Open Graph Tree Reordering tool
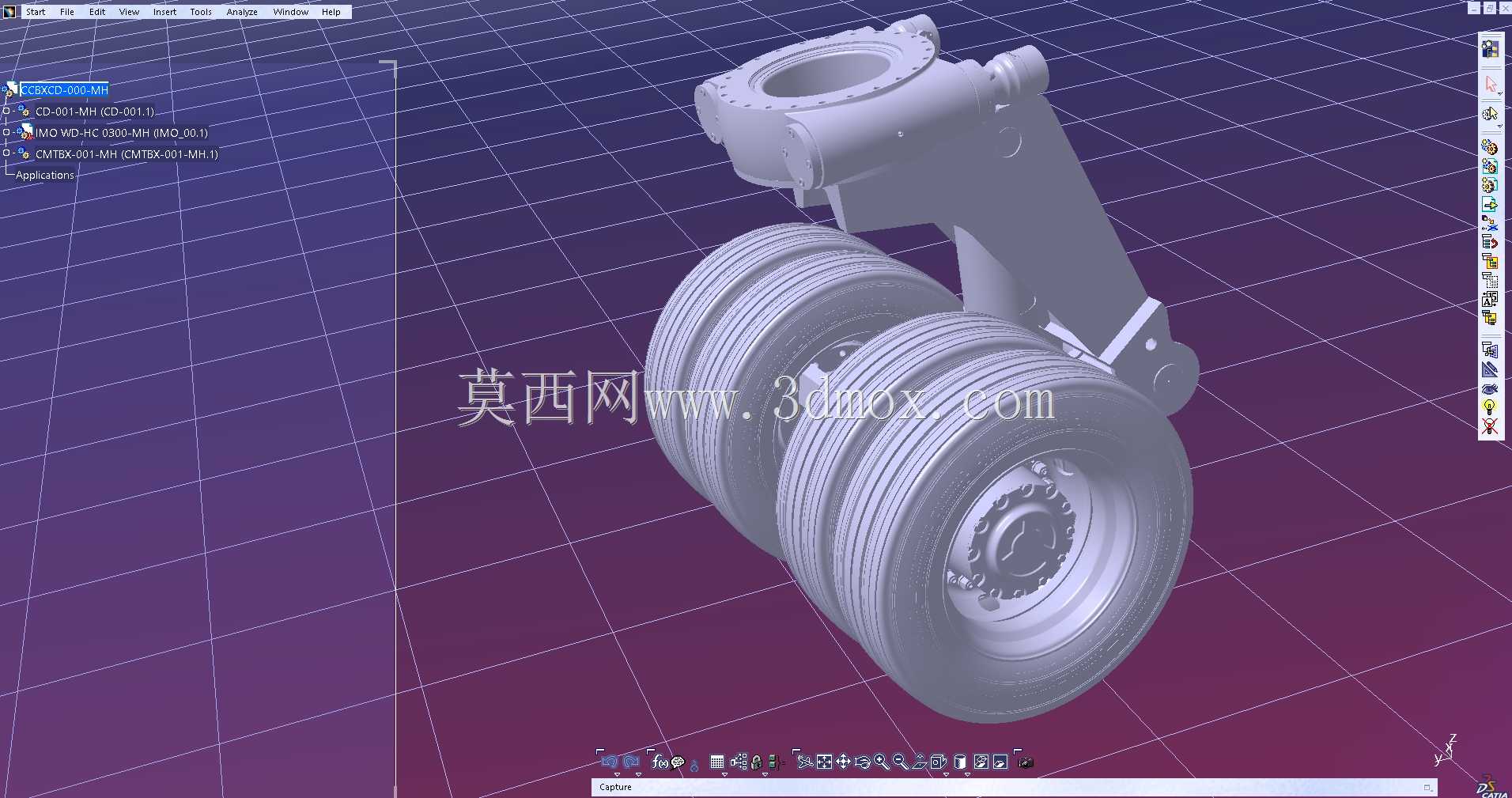 (x=1490, y=261)
